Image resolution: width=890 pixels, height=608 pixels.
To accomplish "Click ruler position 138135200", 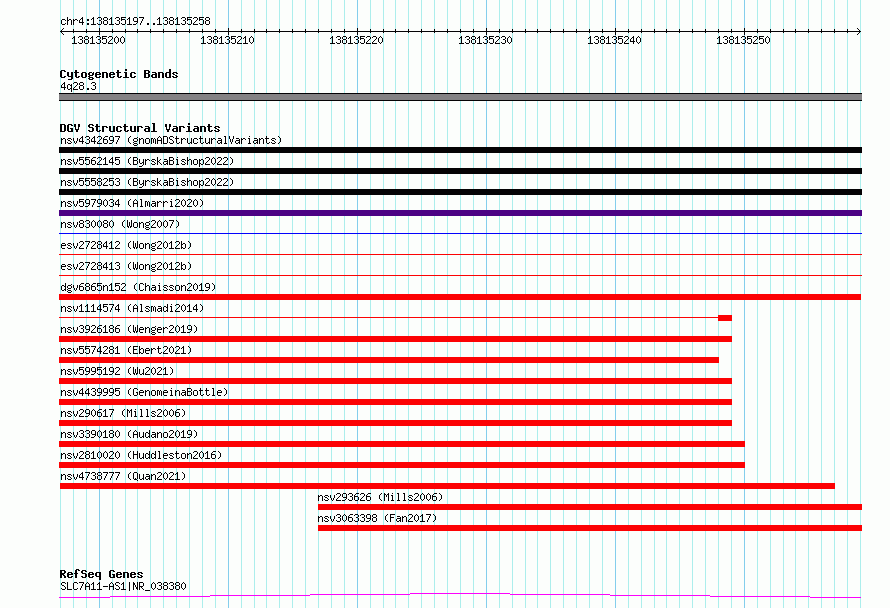I will coord(98,40).
